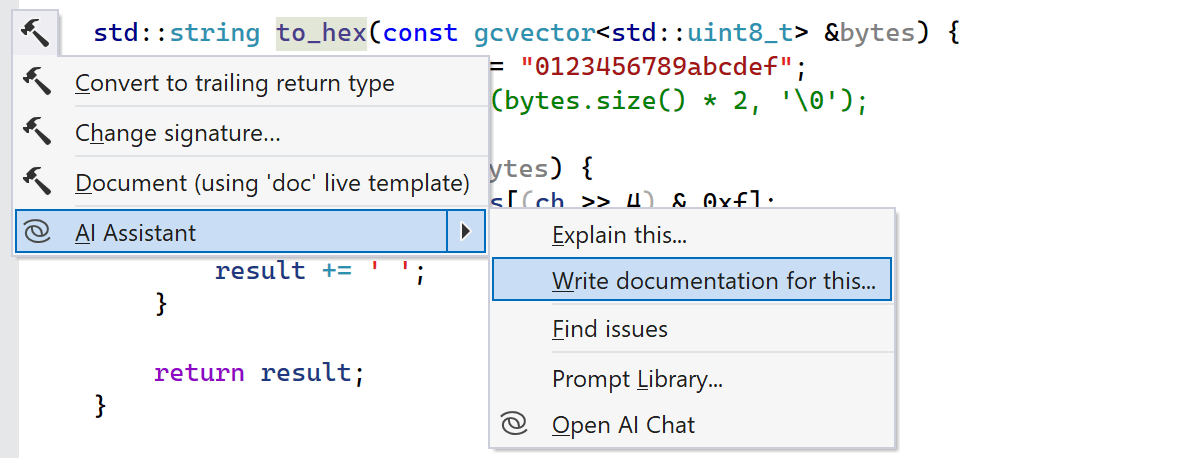This screenshot has width=1200, height=458.
Task: Click the highlighted to_hex function name
Action: 322,33
